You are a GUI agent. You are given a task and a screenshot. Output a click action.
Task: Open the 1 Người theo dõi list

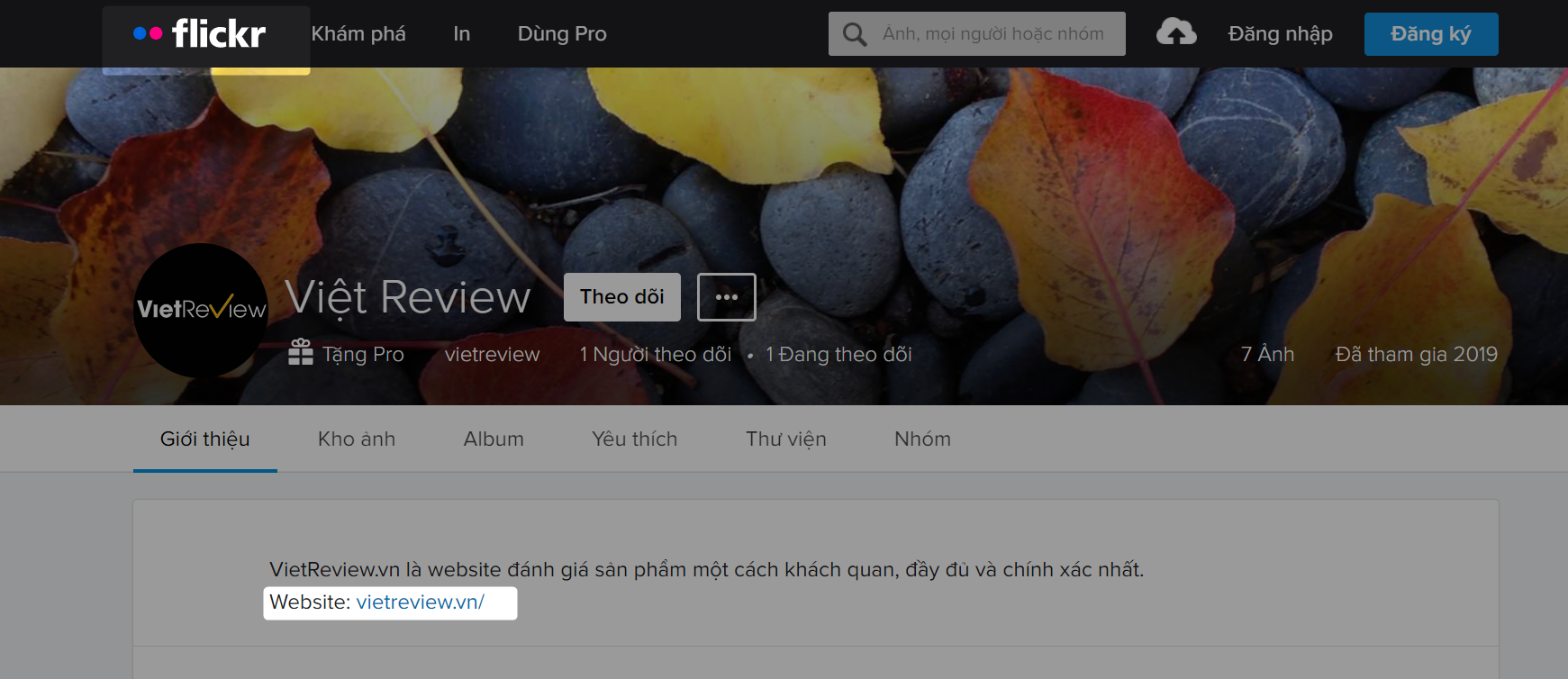click(656, 355)
